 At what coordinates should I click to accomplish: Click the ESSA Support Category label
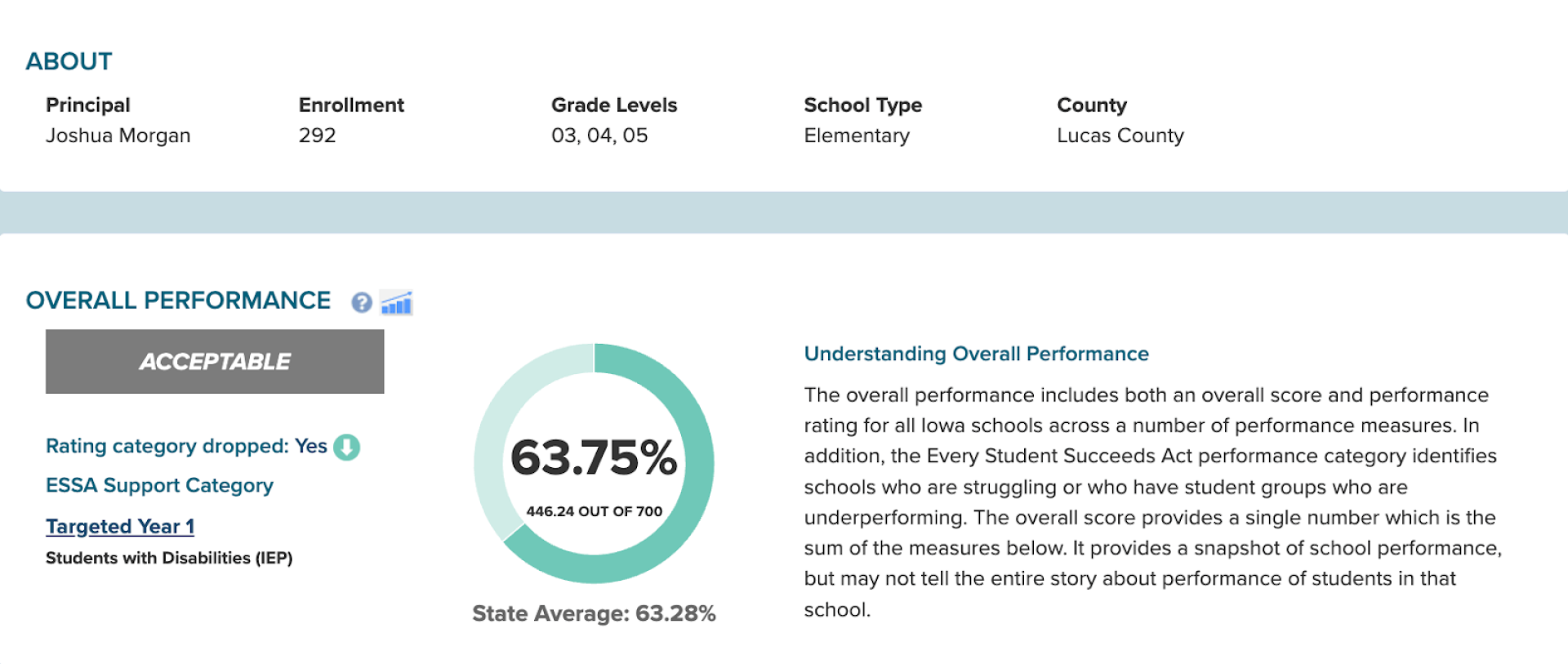click(x=159, y=485)
